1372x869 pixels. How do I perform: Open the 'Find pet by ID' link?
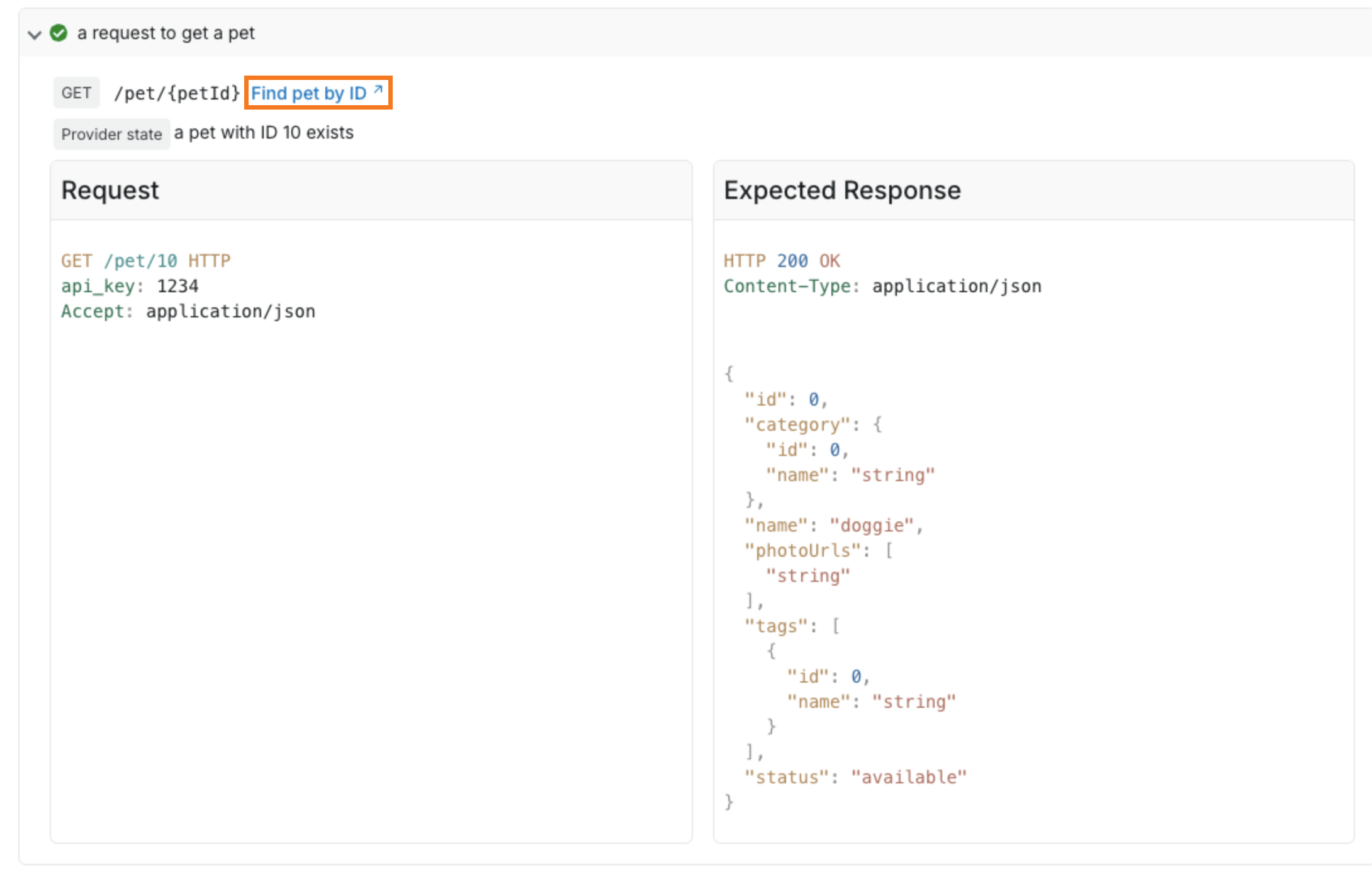[308, 93]
